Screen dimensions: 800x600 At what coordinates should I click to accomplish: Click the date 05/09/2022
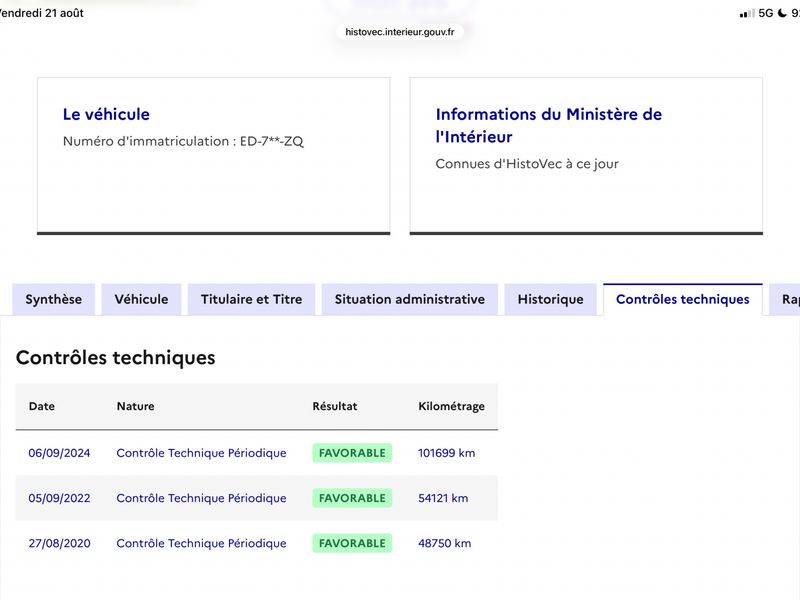click(59, 498)
